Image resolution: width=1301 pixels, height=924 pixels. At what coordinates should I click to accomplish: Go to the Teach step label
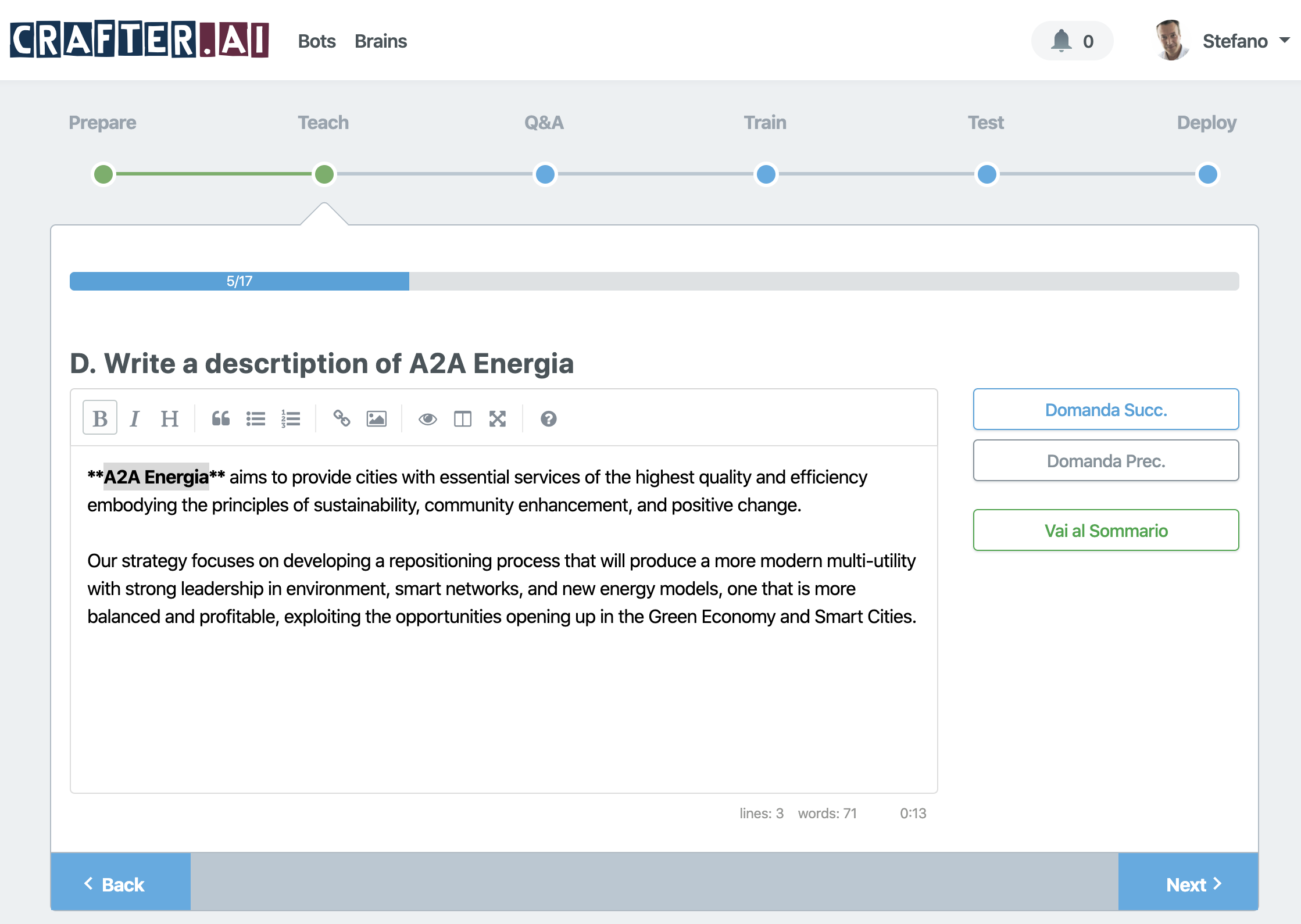(x=323, y=123)
